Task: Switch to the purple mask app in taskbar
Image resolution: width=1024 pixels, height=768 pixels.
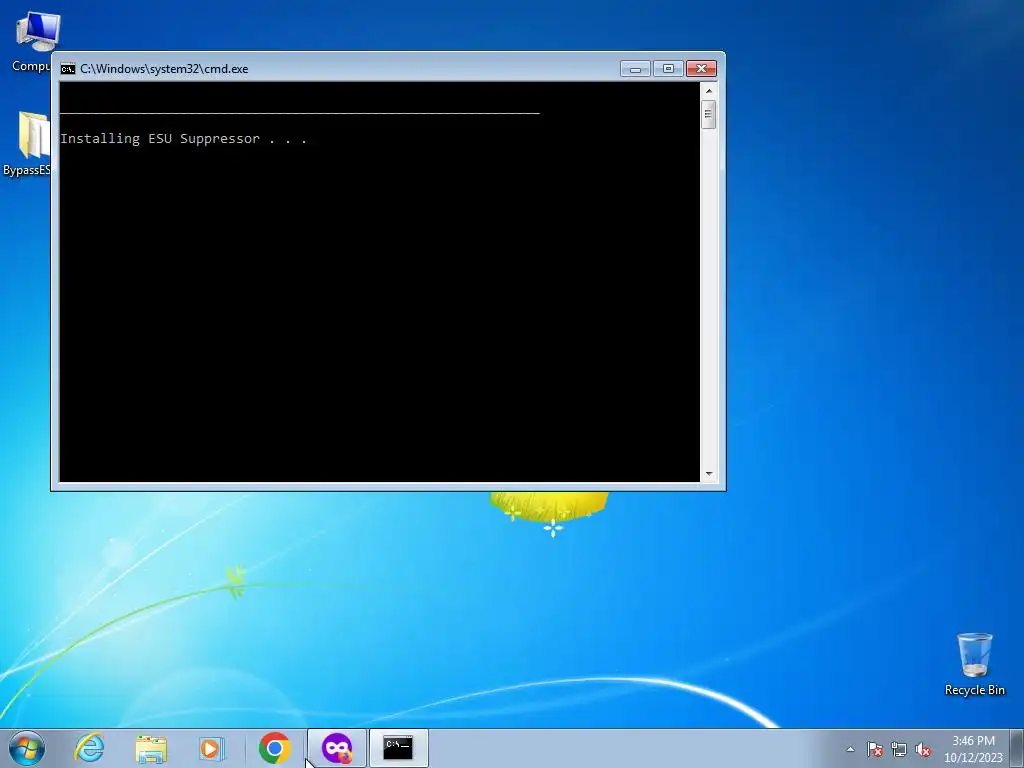Action: (337, 748)
